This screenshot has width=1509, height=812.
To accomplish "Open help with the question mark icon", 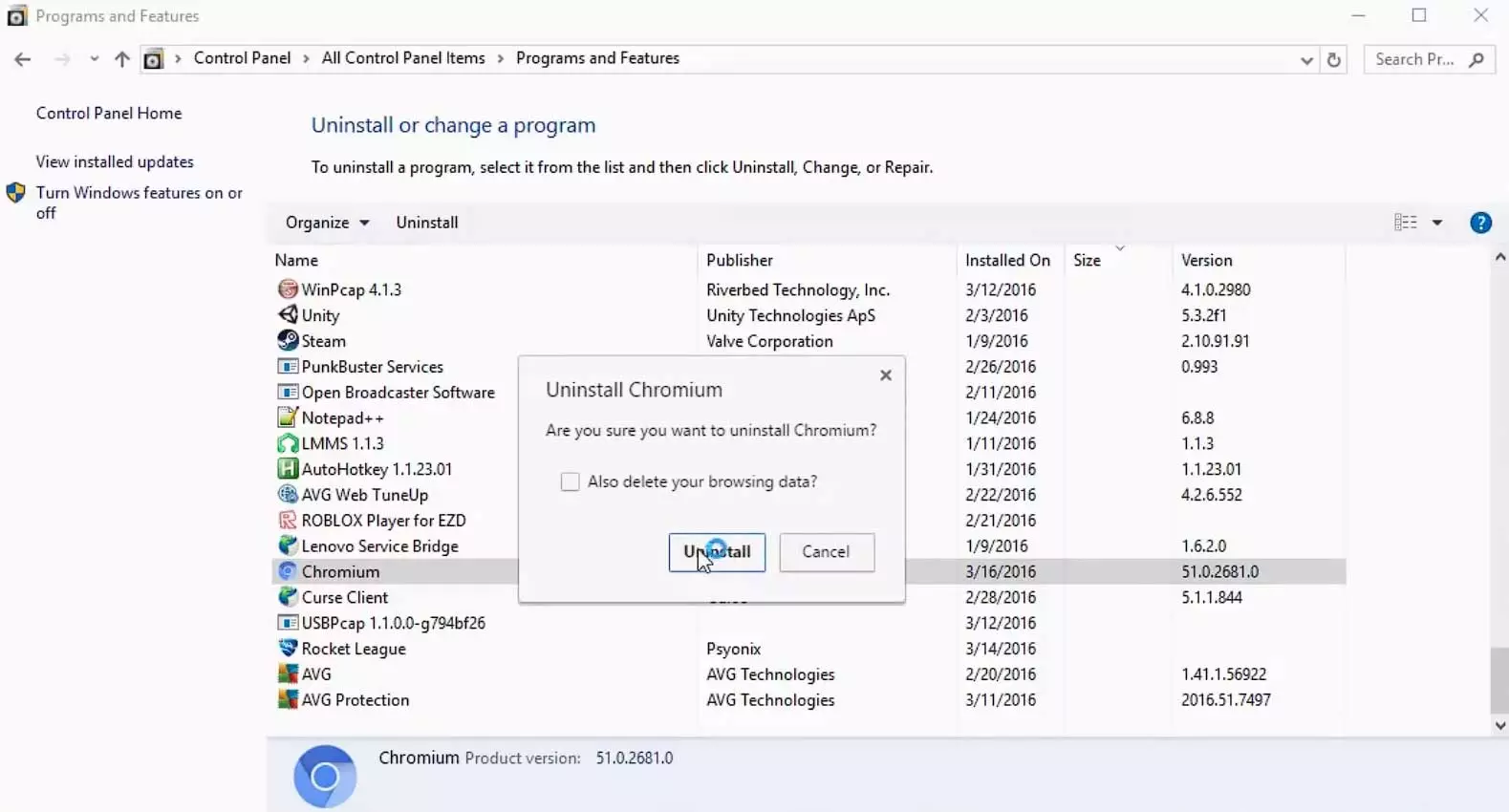I will pyautogui.click(x=1480, y=223).
